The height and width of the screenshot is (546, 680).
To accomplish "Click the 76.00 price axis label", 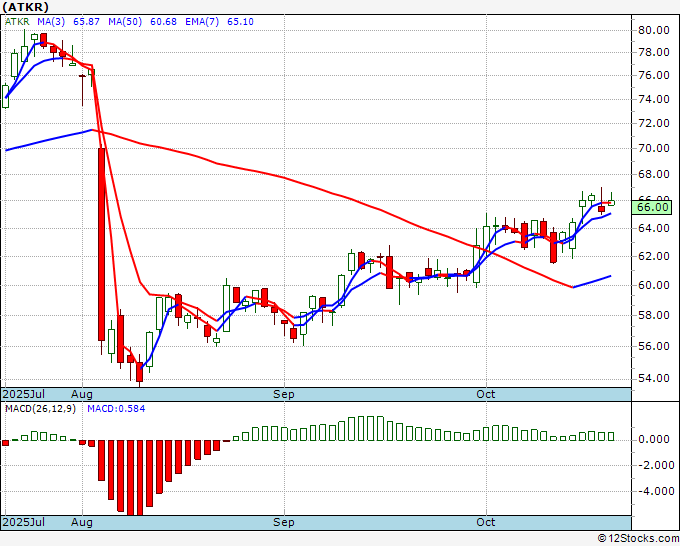I will [x=654, y=75].
